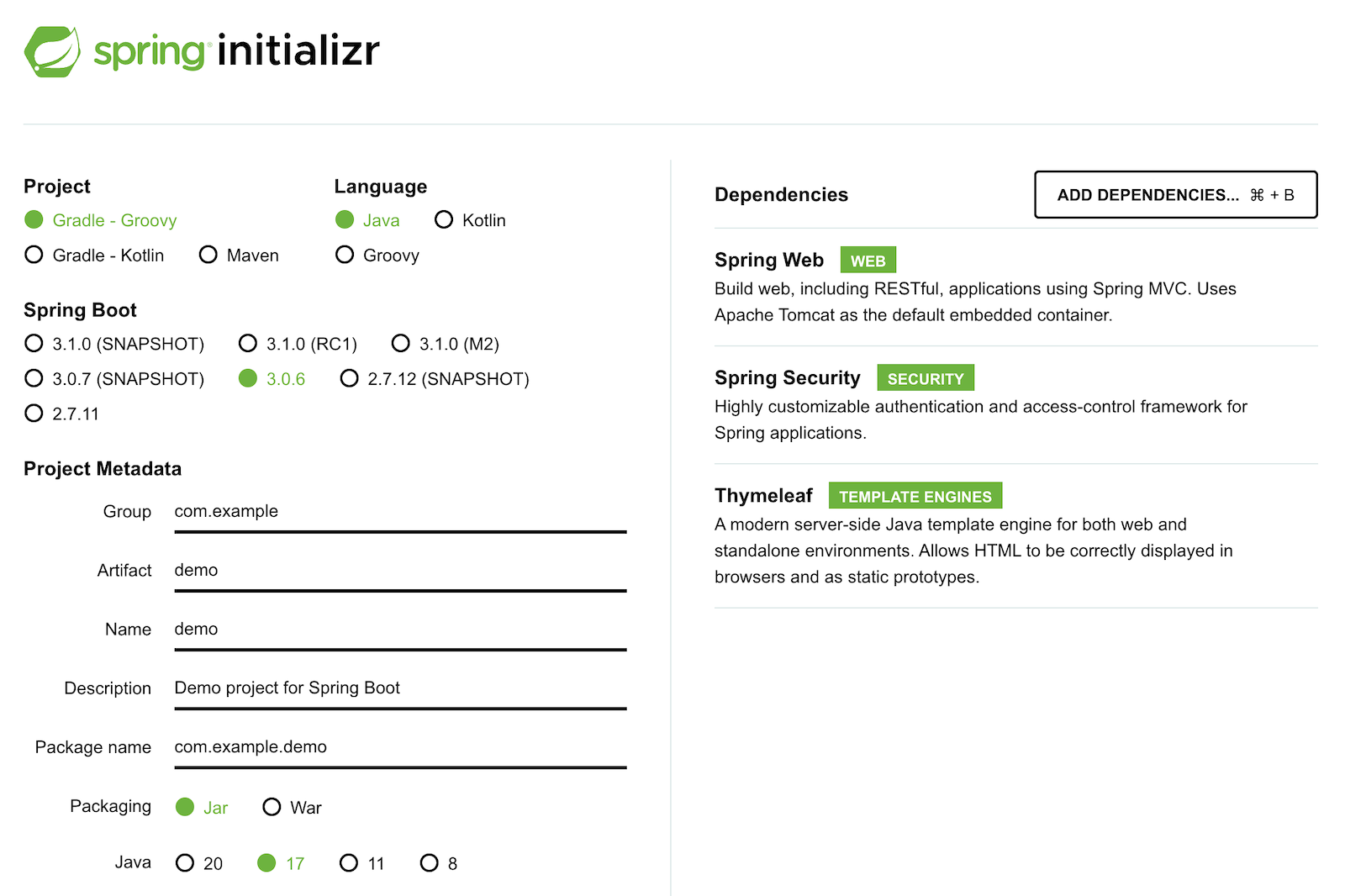Focus the Artifact text field
The width and height of the screenshot is (1345, 896).
(x=400, y=571)
